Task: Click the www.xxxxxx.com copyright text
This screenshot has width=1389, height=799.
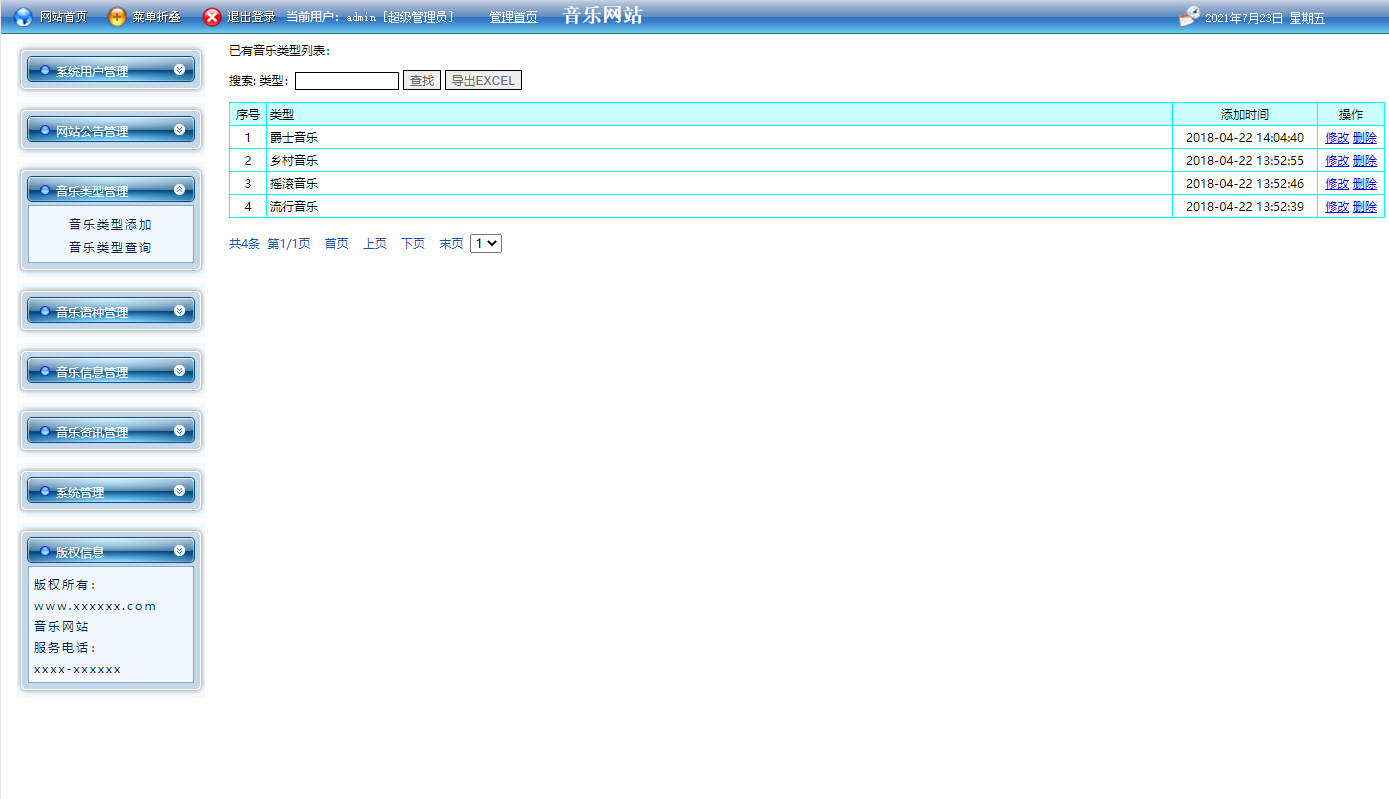Action: coord(95,606)
